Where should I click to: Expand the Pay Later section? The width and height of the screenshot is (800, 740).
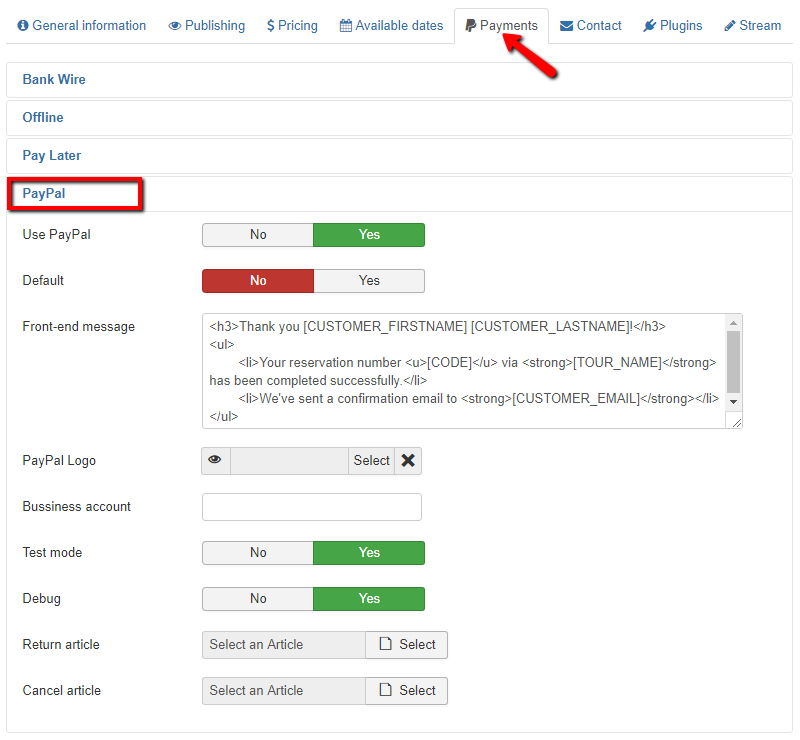click(52, 156)
